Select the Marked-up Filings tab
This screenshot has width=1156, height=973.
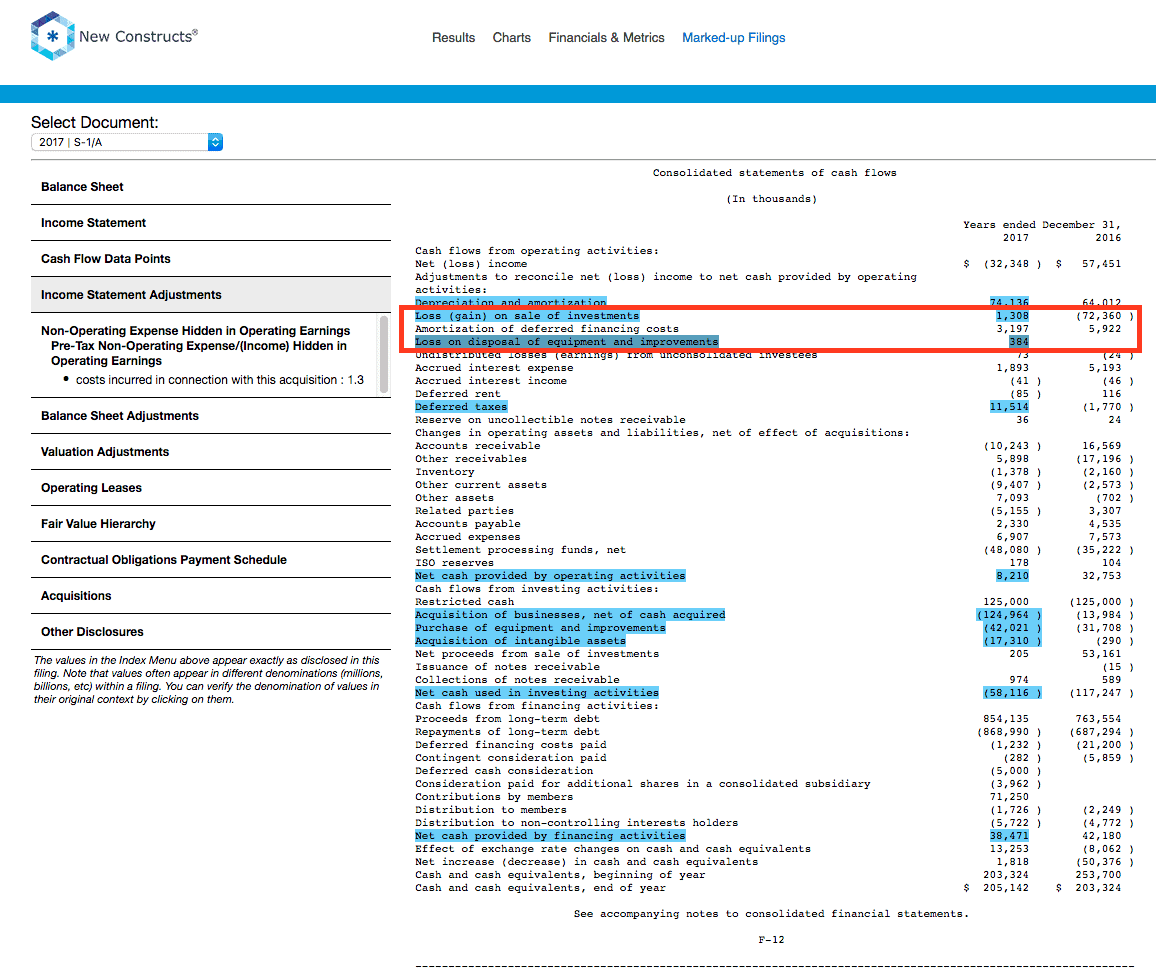(x=734, y=38)
